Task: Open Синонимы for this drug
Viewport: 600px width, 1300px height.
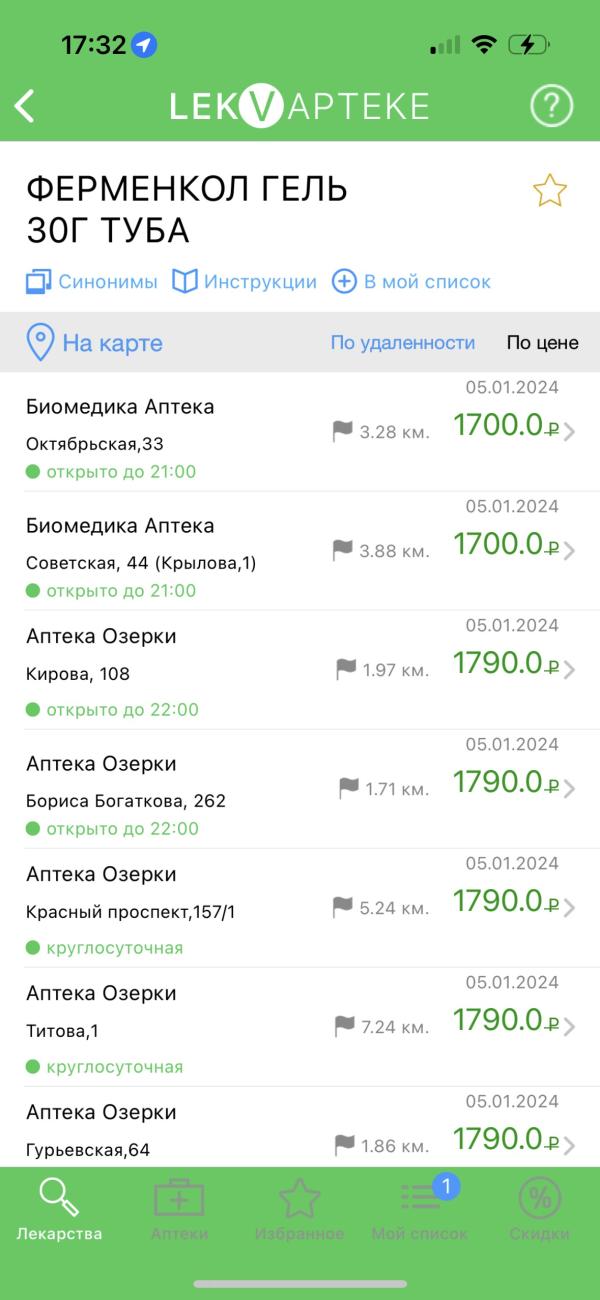Action: (92, 282)
